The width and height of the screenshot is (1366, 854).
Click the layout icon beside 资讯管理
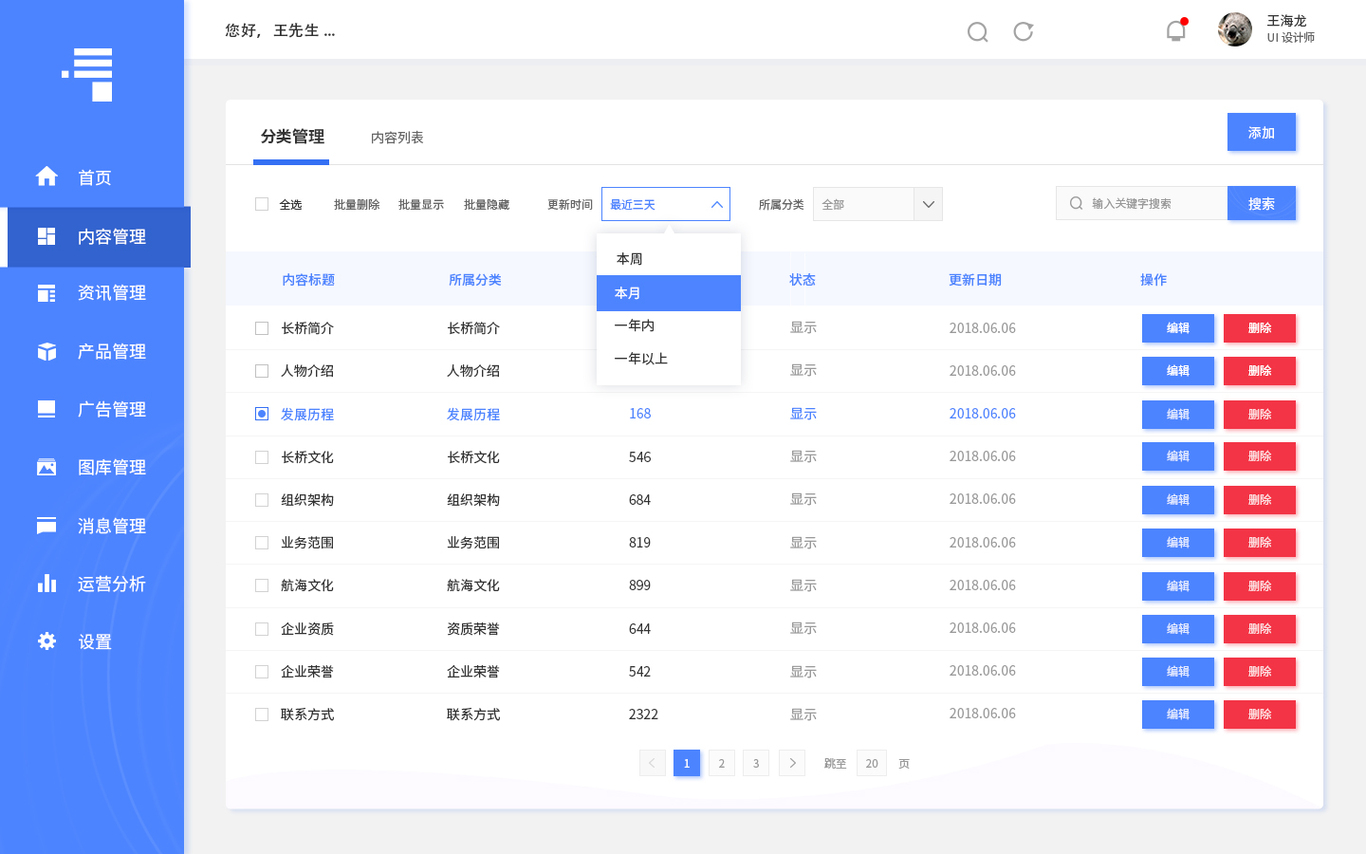pyautogui.click(x=47, y=293)
